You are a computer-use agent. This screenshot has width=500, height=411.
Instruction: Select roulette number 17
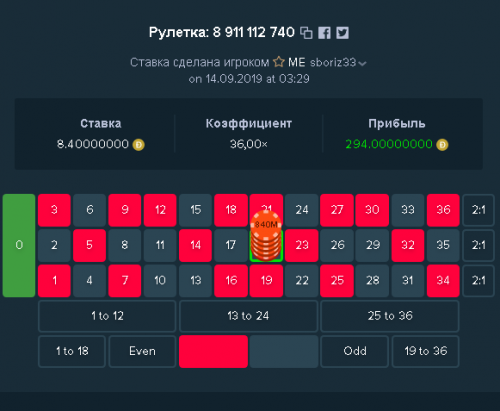pyautogui.click(x=231, y=245)
